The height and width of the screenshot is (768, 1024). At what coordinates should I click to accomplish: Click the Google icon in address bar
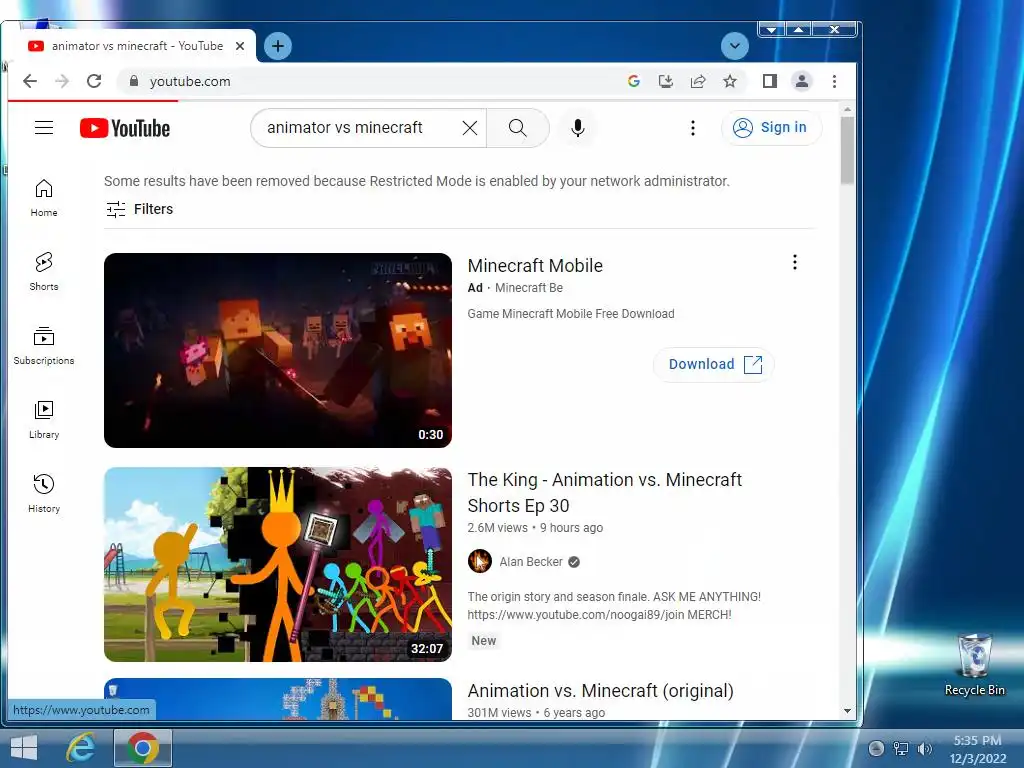coord(633,81)
